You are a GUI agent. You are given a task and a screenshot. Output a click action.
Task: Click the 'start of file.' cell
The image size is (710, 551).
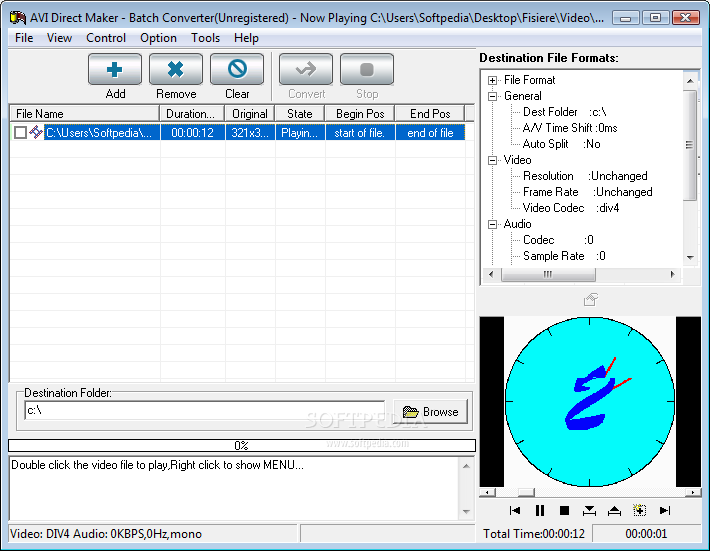coord(360,133)
